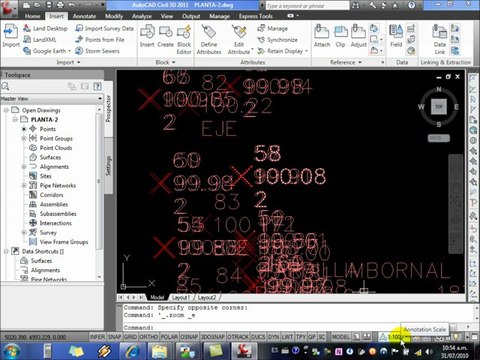Screen dimensions: 480x360
Task: Toggle OTRACK tracking
Action: (x=238, y=337)
